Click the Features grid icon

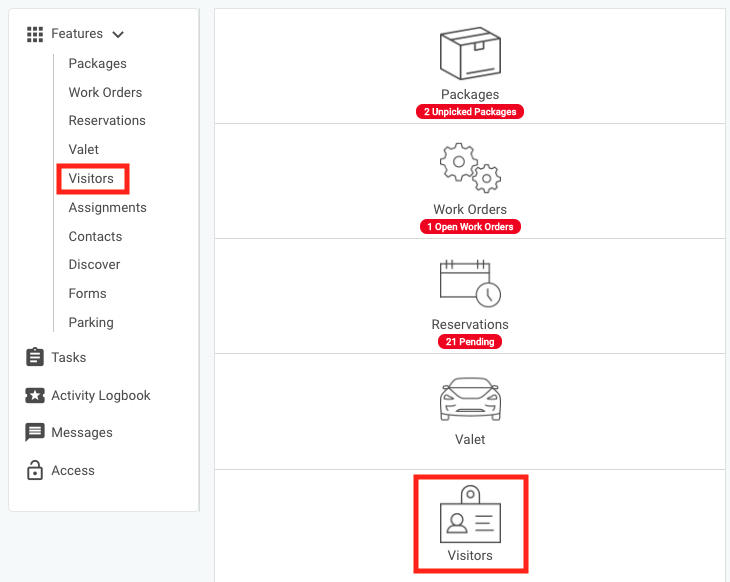[35, 34]
